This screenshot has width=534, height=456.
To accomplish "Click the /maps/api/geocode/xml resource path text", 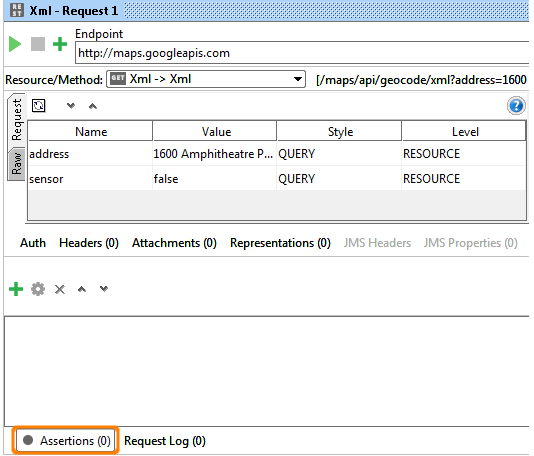I will [x=422, y=80].
